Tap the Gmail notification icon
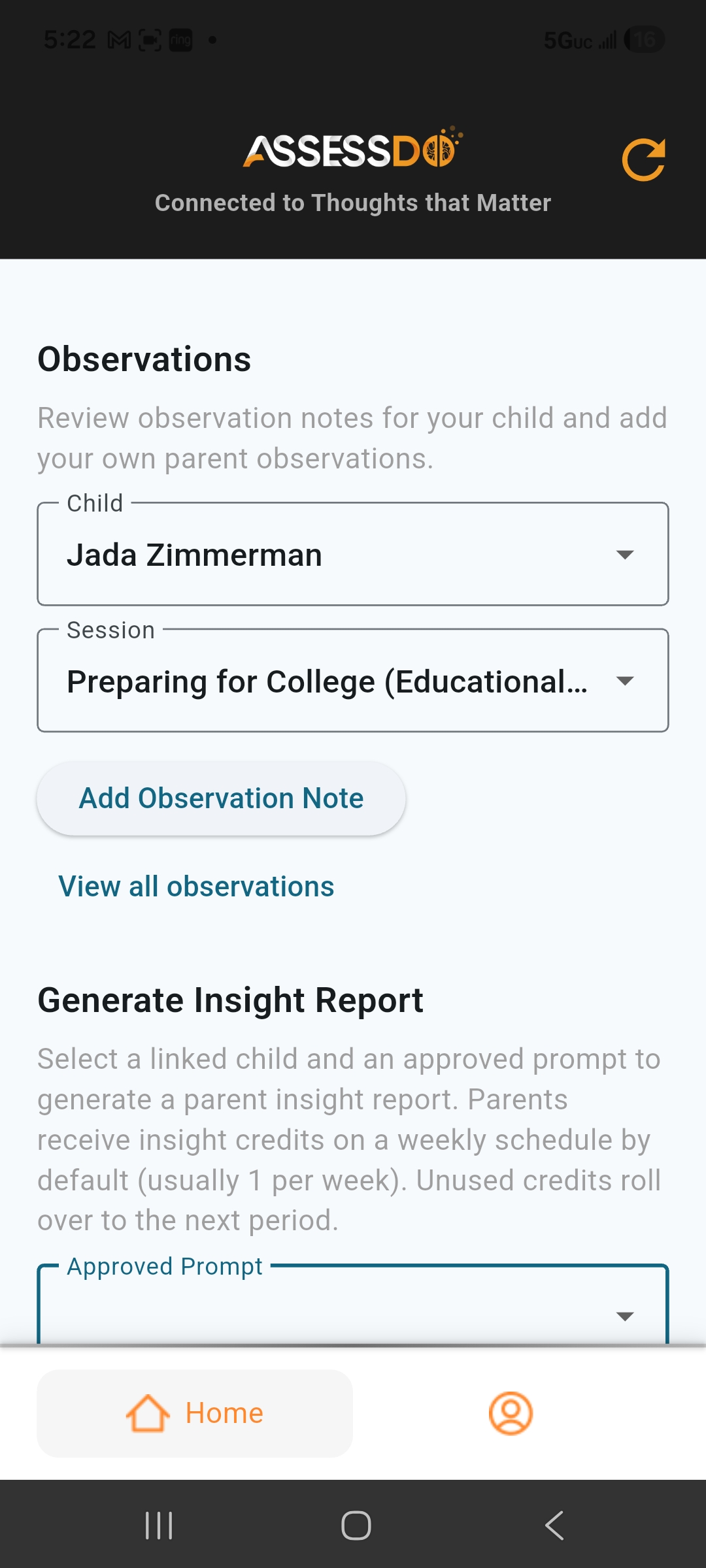 click(x=119, y=41)
